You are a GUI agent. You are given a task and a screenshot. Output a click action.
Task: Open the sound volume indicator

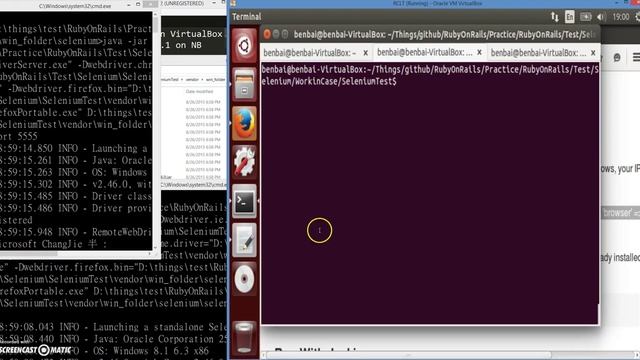[x=601, y=17]
